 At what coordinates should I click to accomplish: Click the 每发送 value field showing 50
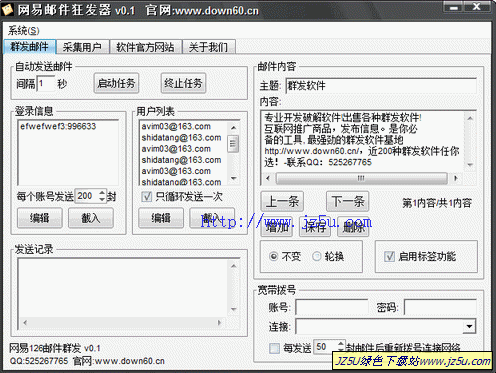pos(326,347)
